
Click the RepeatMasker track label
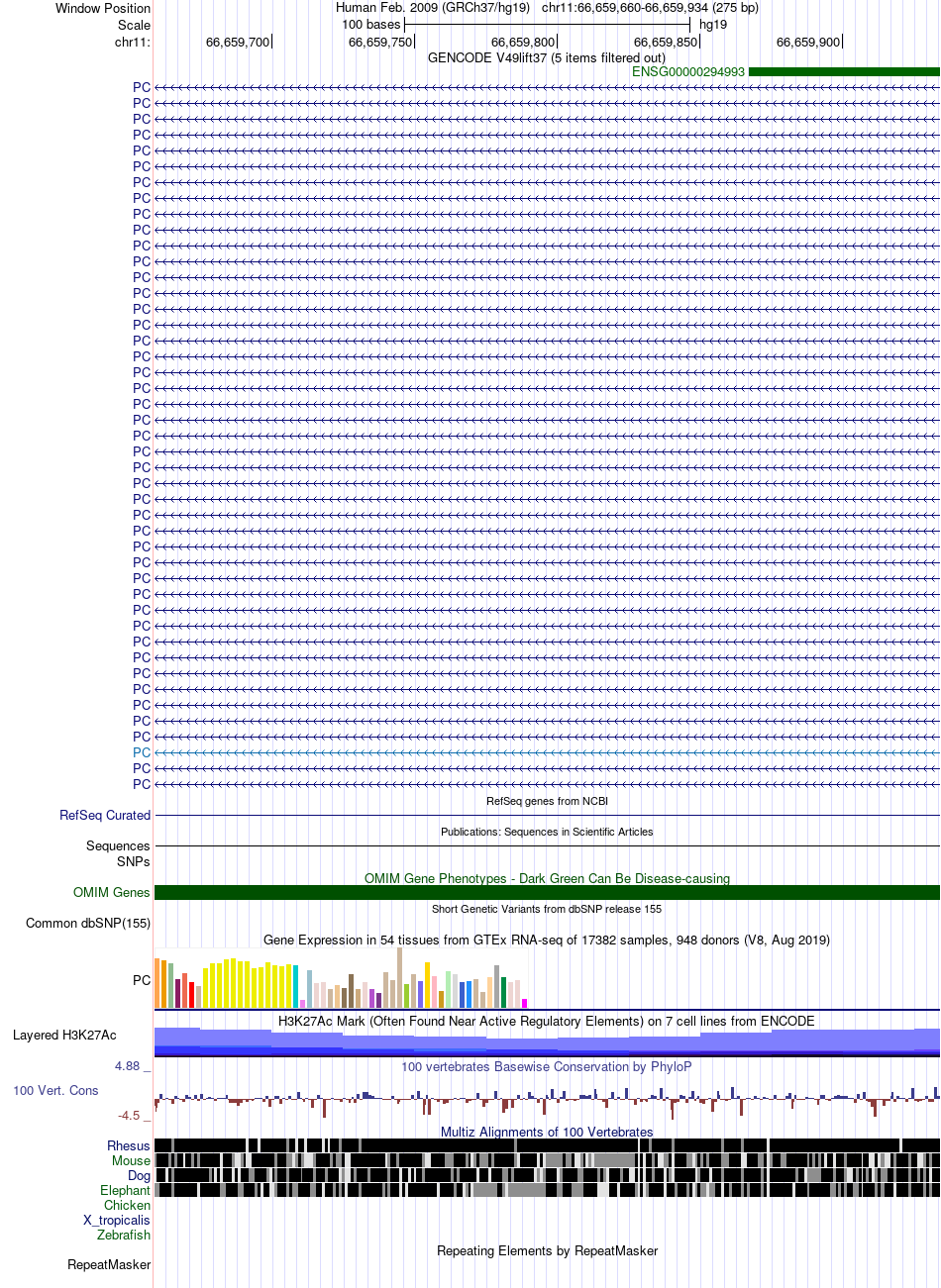(x=109, y=1265)
